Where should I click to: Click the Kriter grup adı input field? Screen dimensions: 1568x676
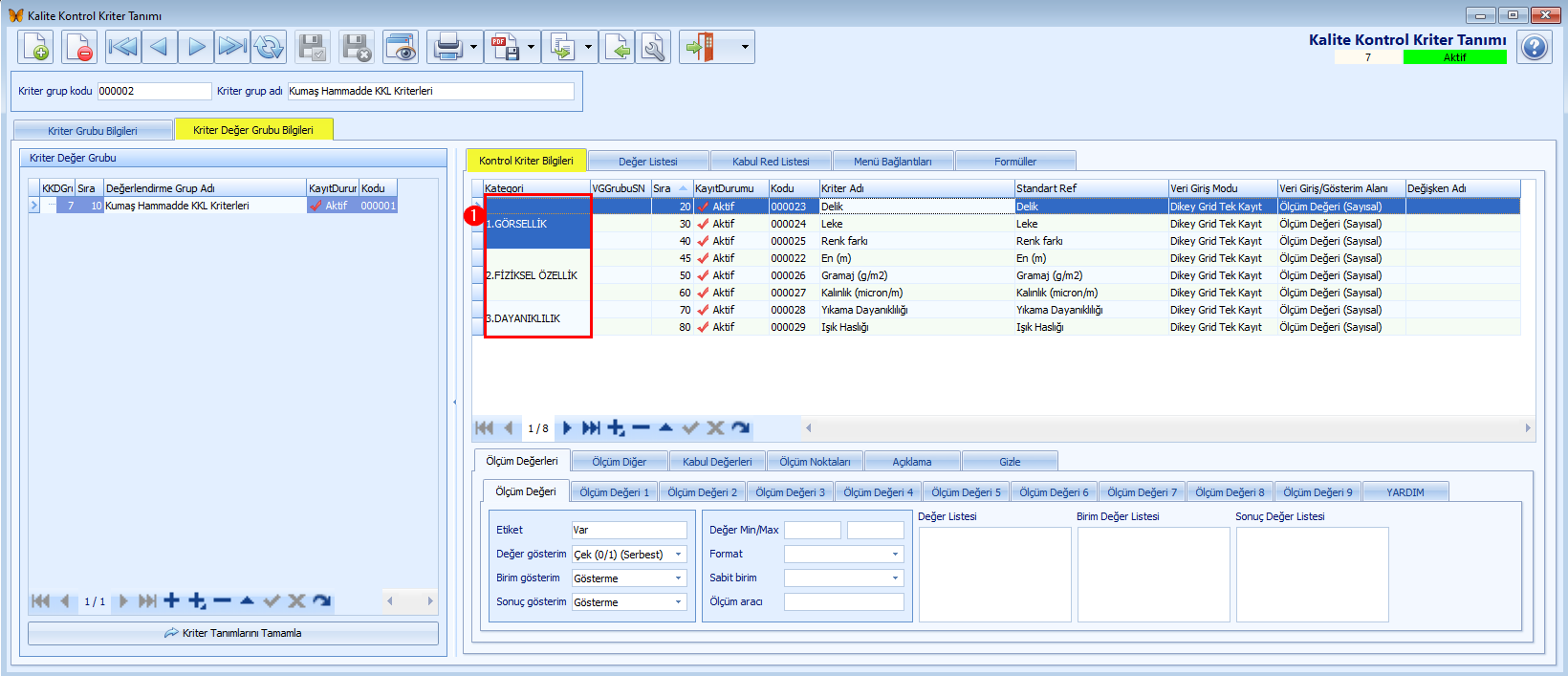pyautogui.click(x=431, y=91)
